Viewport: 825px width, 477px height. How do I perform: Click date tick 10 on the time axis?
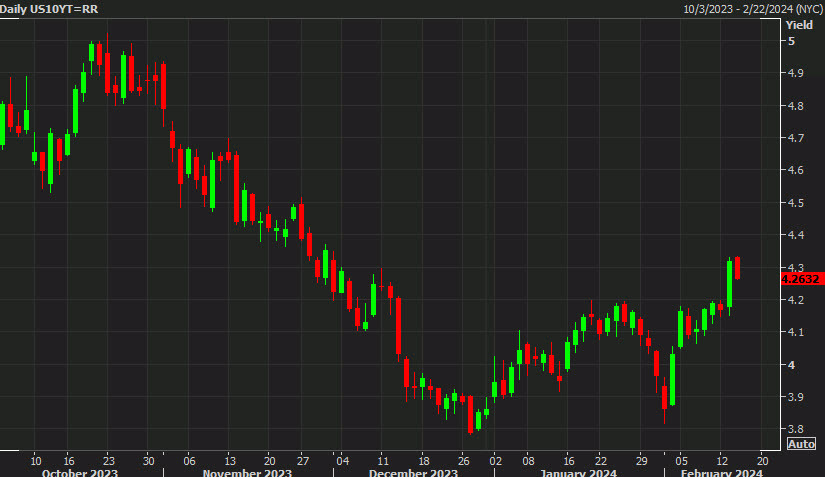click(x=35, y=461)
